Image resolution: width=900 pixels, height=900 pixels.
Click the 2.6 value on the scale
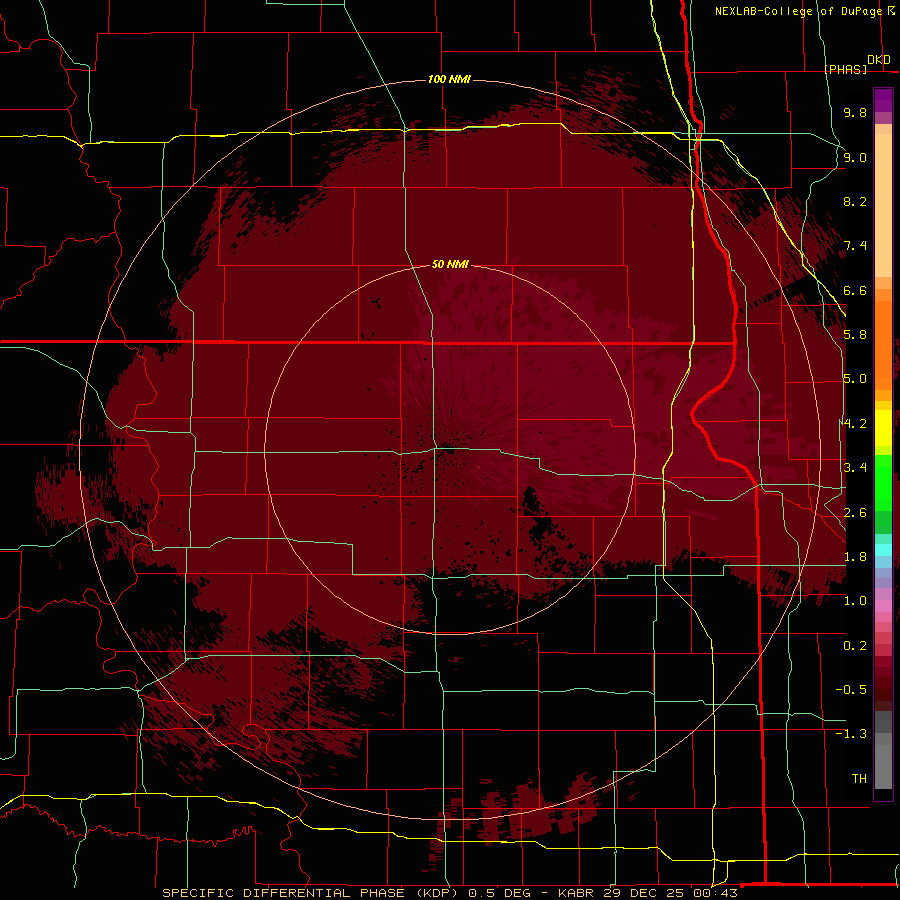855,513
